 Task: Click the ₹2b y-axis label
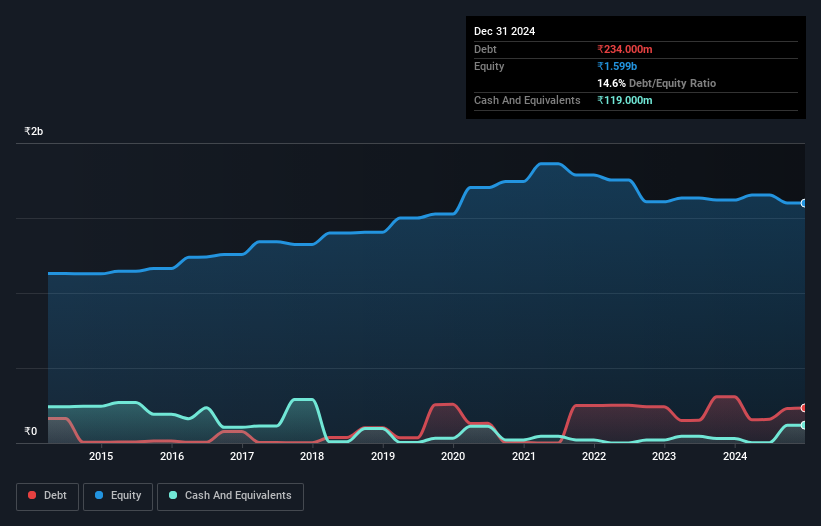point(34,131)
